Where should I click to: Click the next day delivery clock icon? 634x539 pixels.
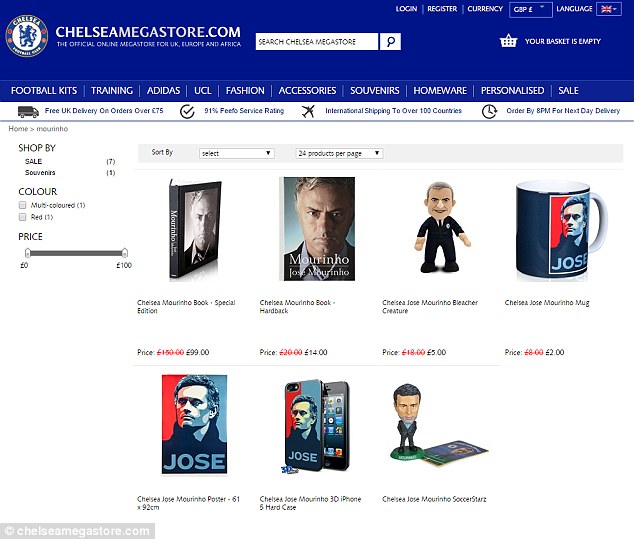[489, 112]
